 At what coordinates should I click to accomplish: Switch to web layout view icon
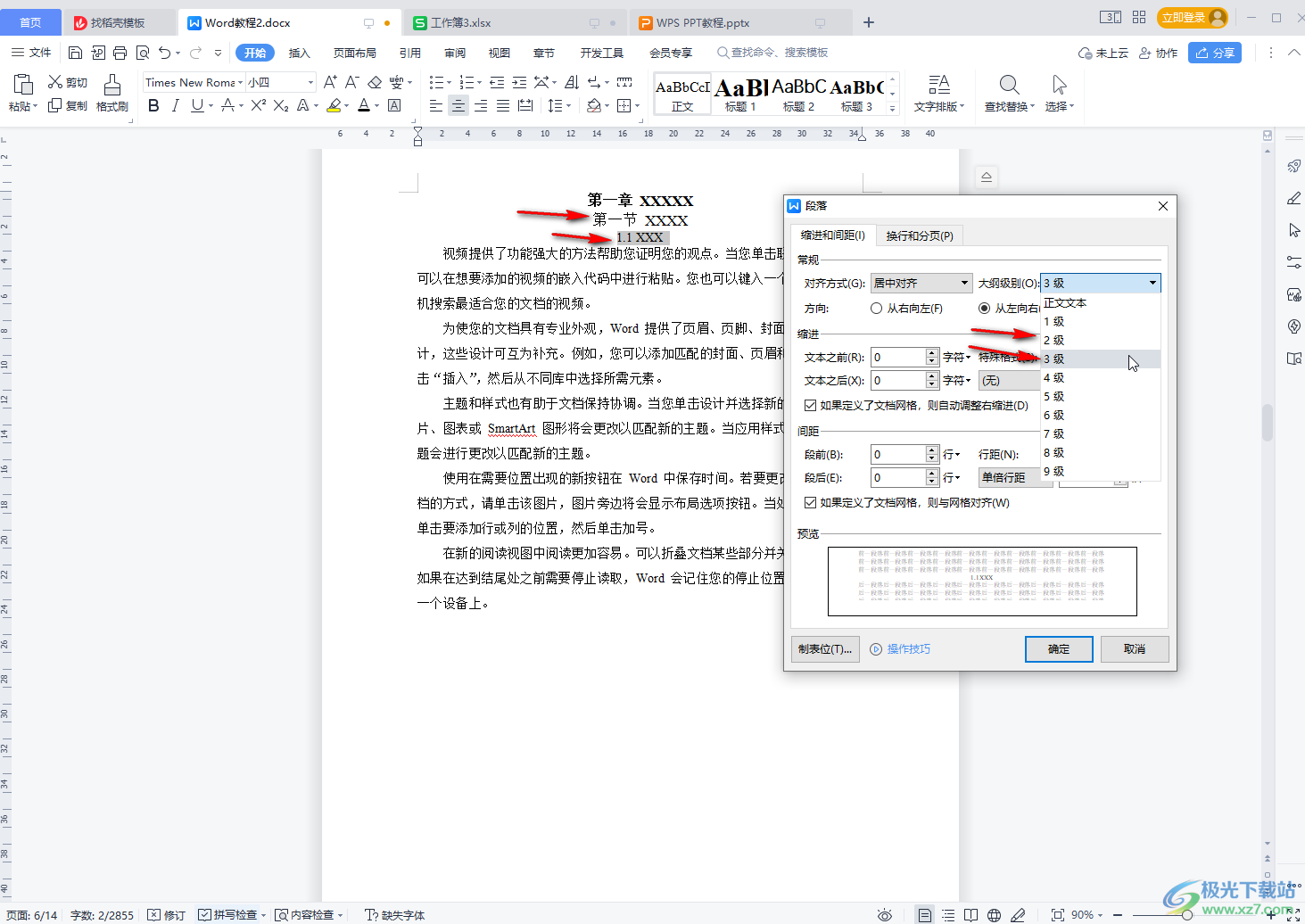(994, 915)
